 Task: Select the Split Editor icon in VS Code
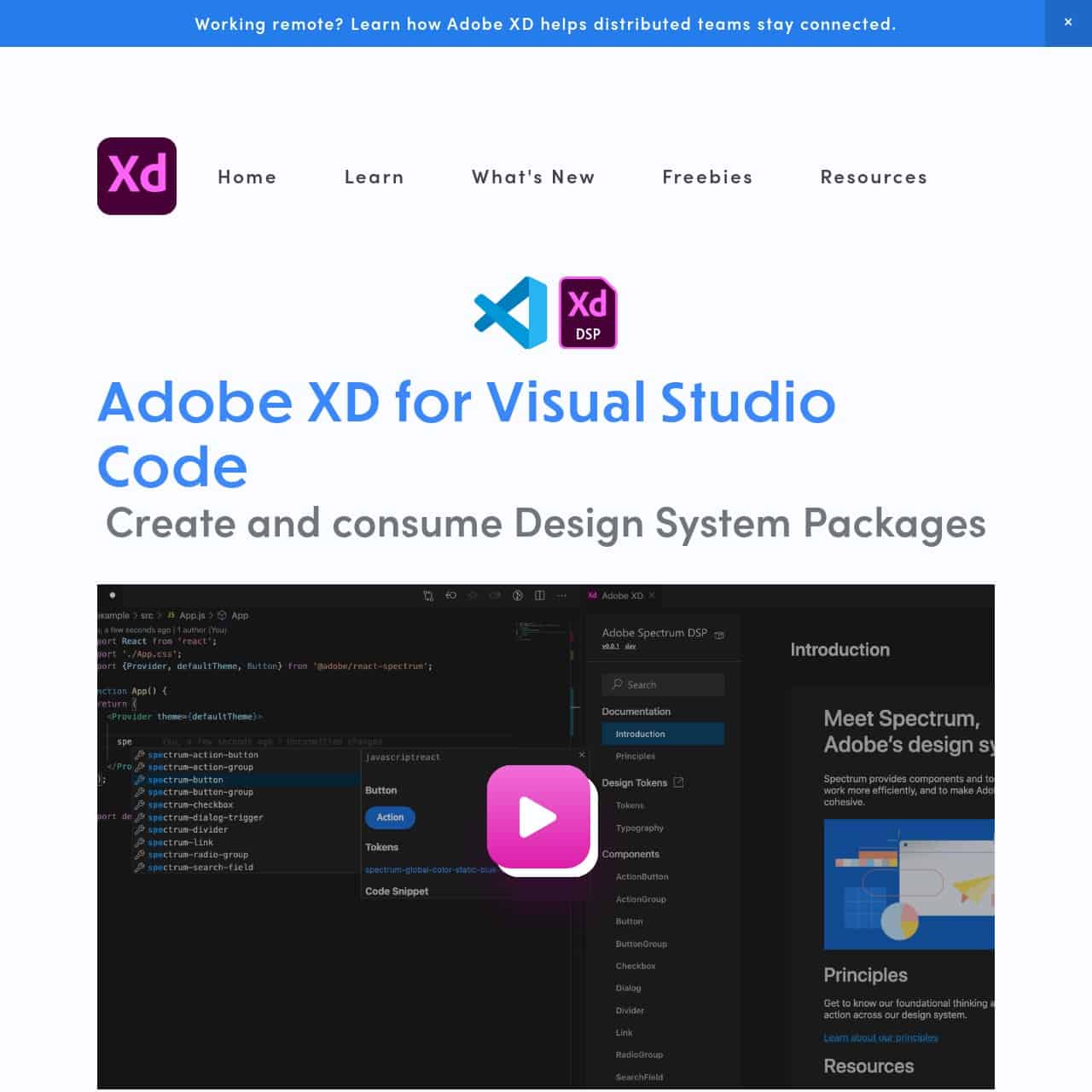click(x=539, y=595)
